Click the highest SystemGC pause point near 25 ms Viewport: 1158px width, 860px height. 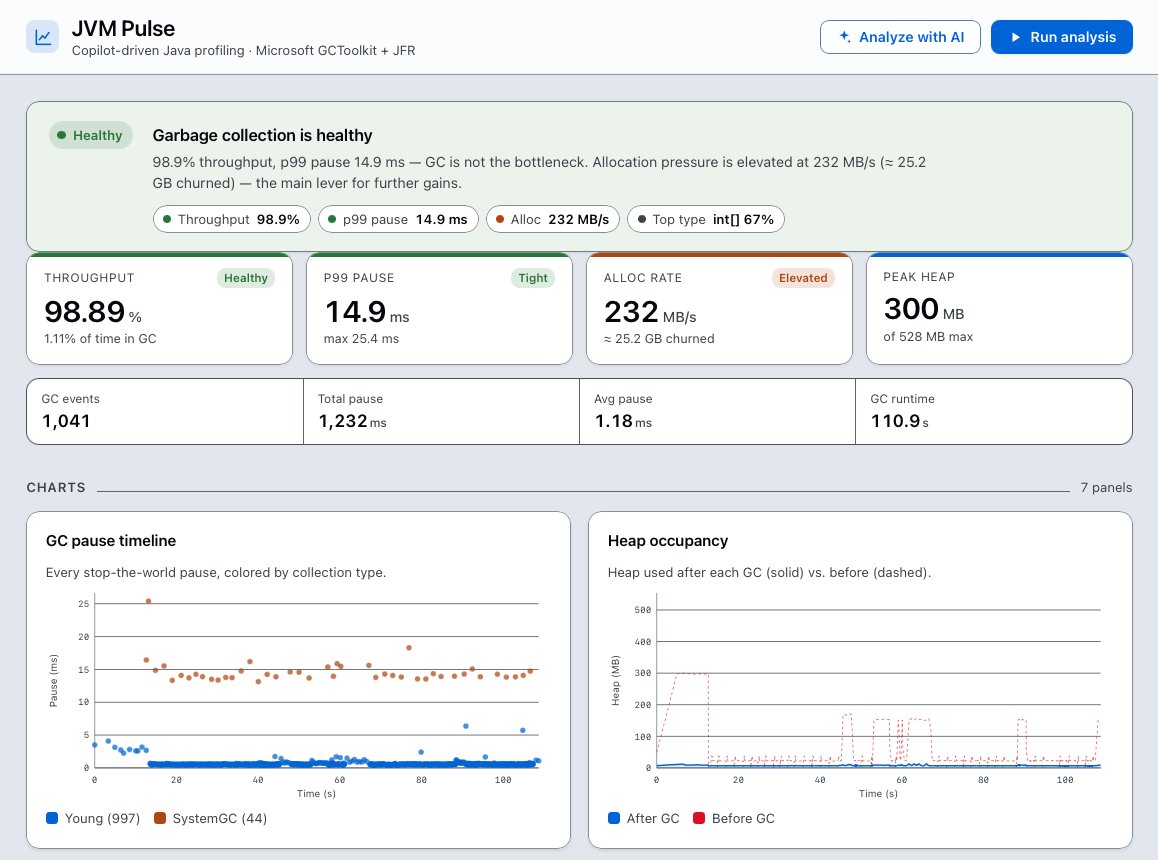pyautogui.click(x=148, y=601)
